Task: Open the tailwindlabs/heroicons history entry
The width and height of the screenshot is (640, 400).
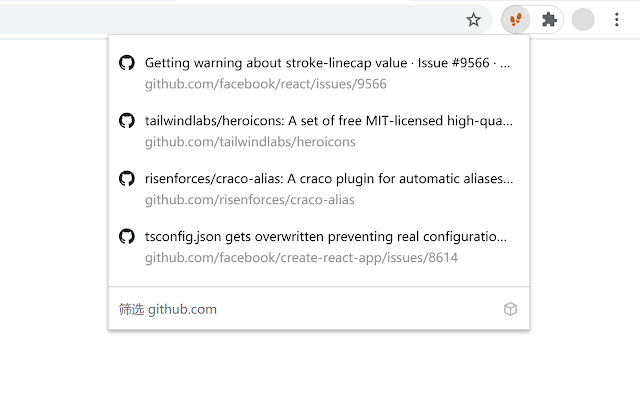Action: click(x=328, y=121)
